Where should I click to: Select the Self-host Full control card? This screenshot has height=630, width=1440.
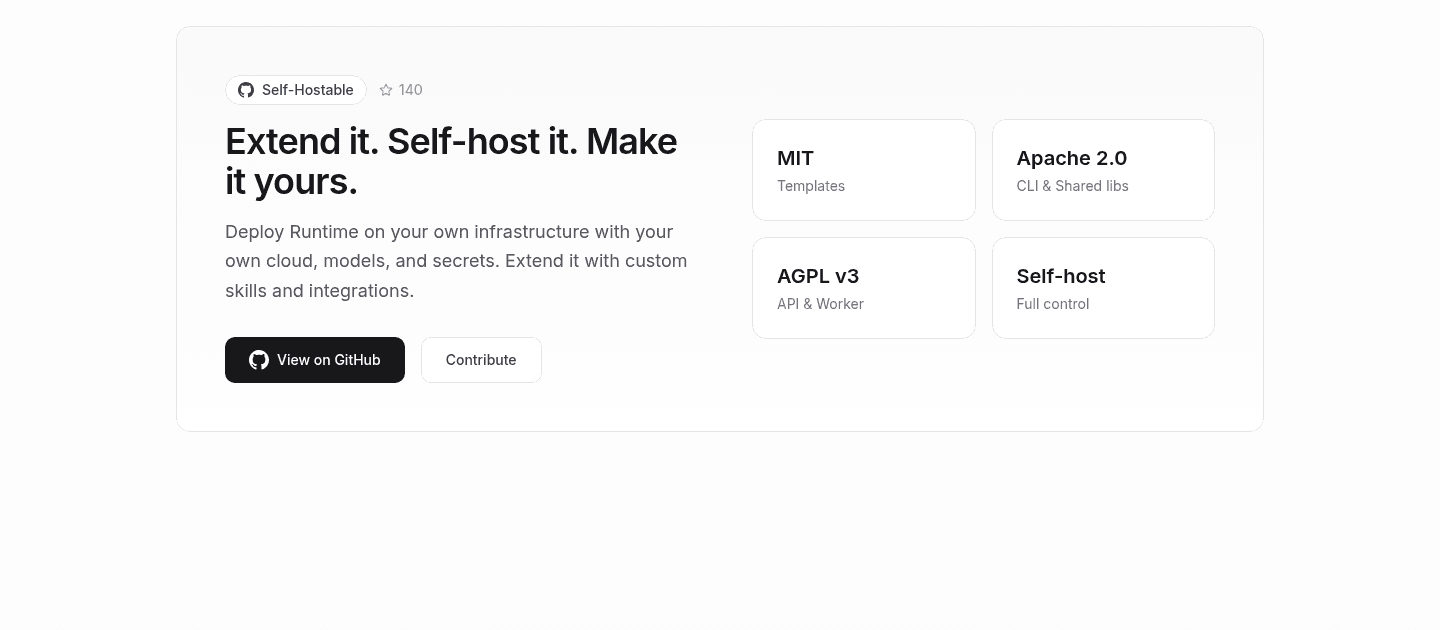(x=1103, y=288)
